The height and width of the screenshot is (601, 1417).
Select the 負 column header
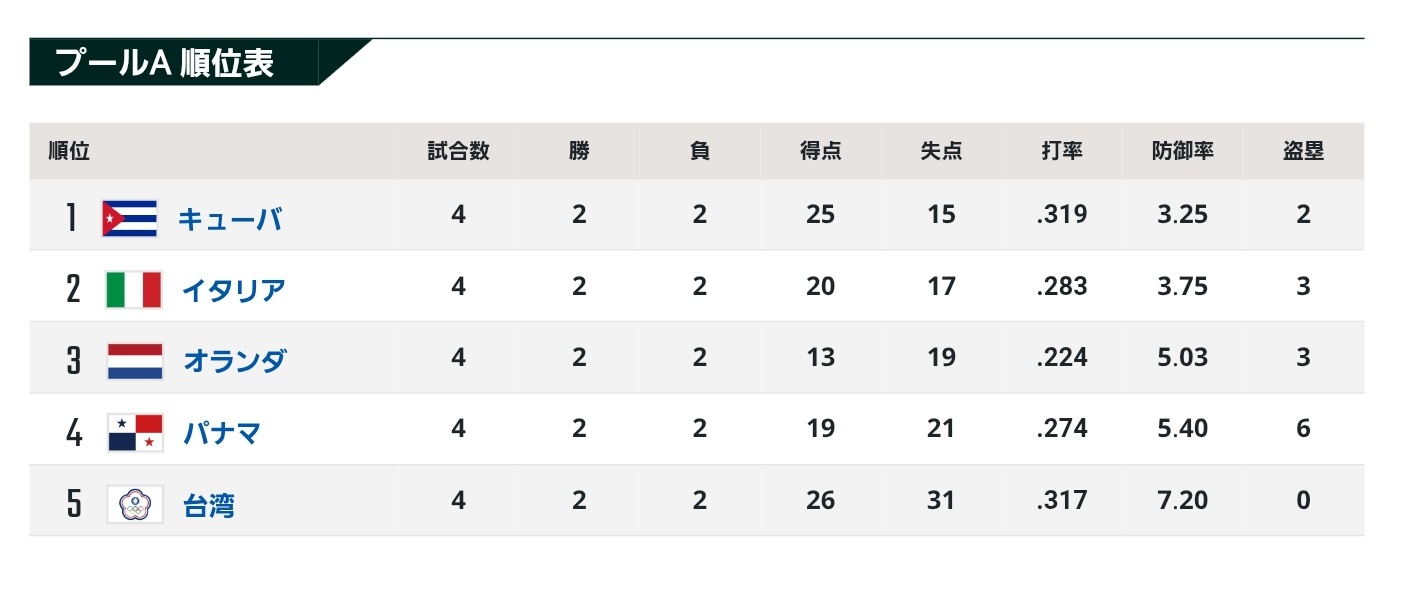(x=699, y=151)
